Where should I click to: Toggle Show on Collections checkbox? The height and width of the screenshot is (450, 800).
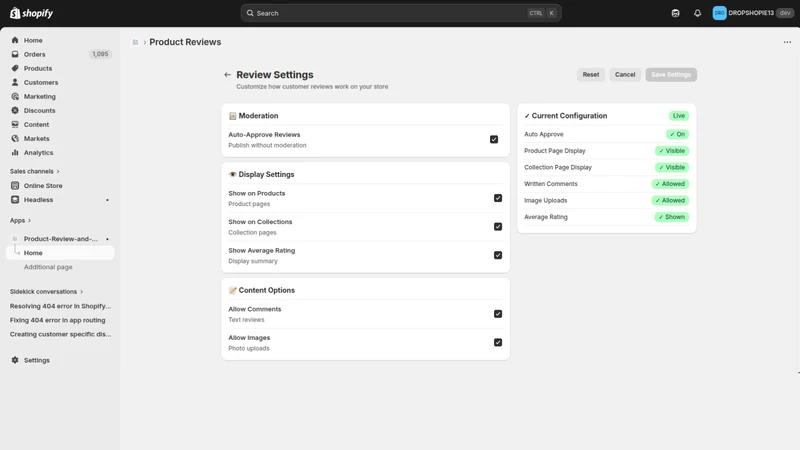tap(497, 227)
